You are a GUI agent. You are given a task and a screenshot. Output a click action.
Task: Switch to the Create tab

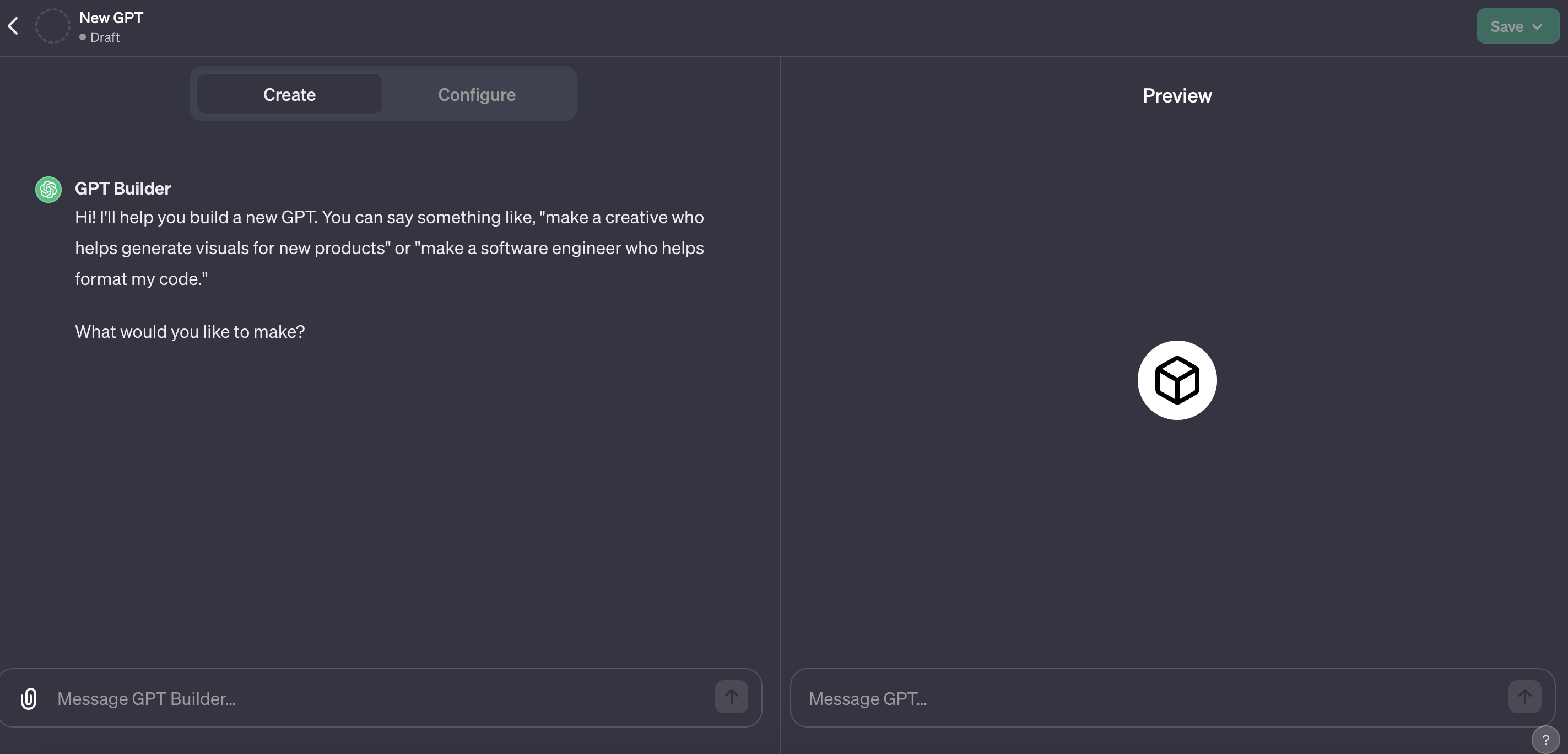click(289, 94)
